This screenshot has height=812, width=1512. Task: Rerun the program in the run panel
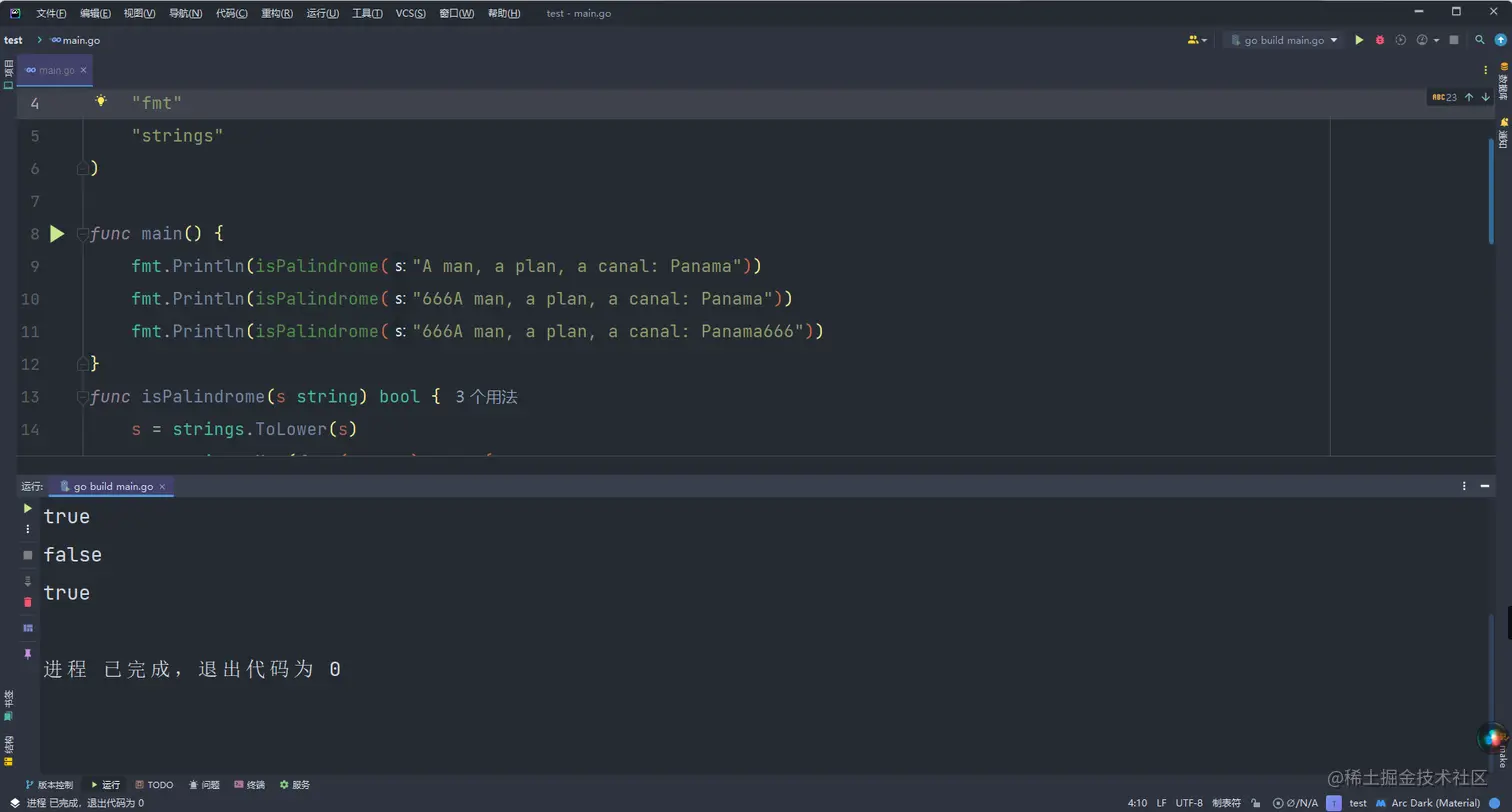click(28, 508)
